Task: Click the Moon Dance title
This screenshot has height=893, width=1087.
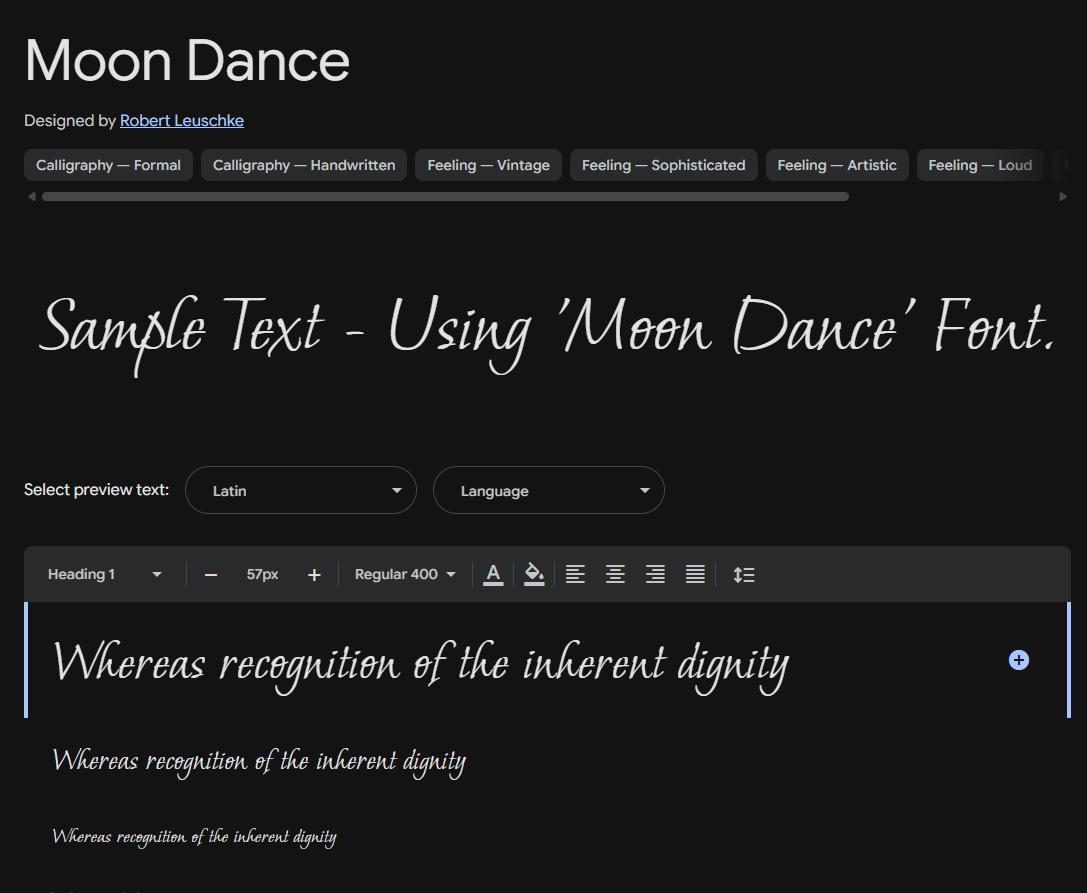Action: pos(187,61)
